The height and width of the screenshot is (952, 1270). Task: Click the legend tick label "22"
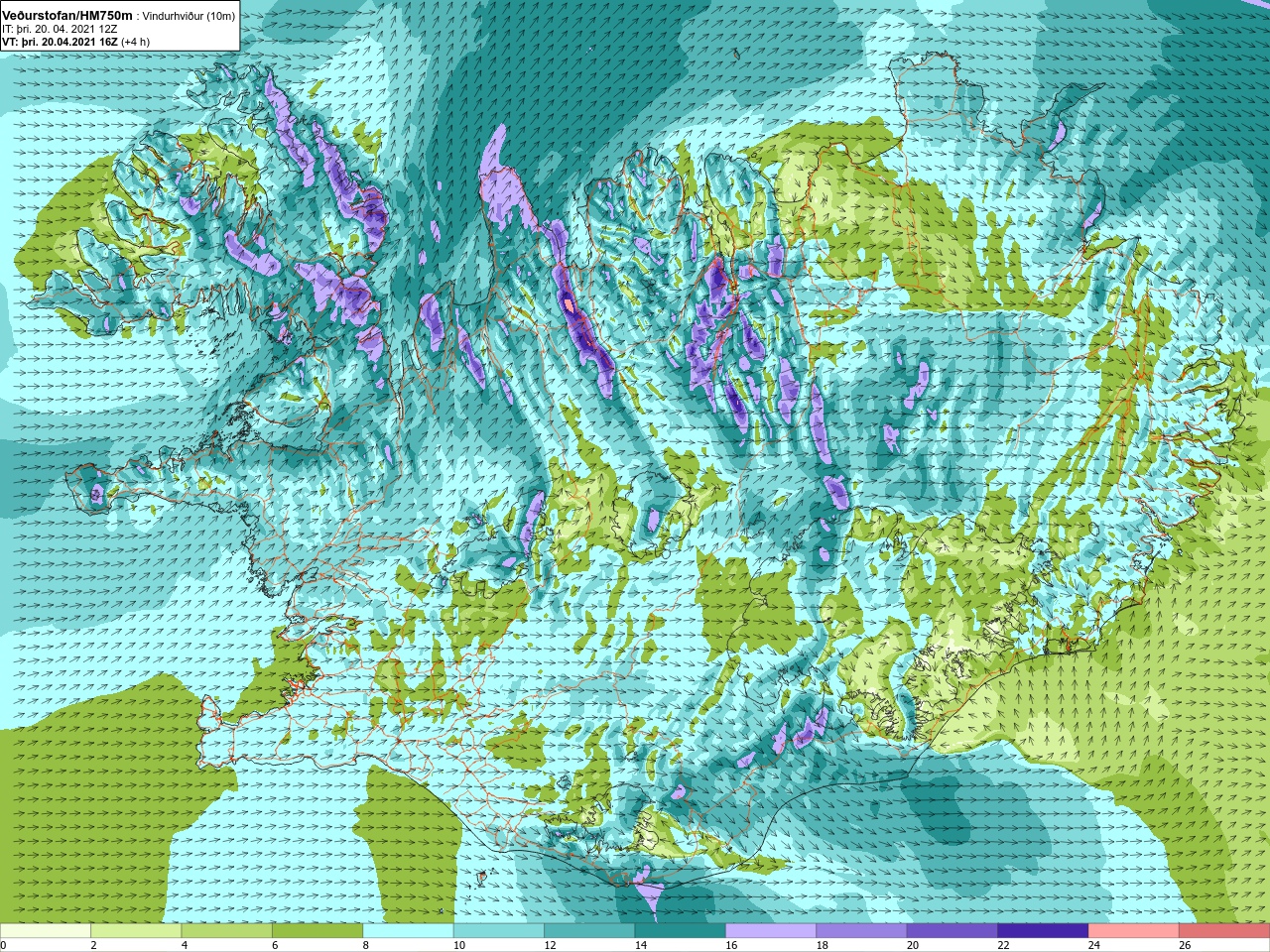1003,945
